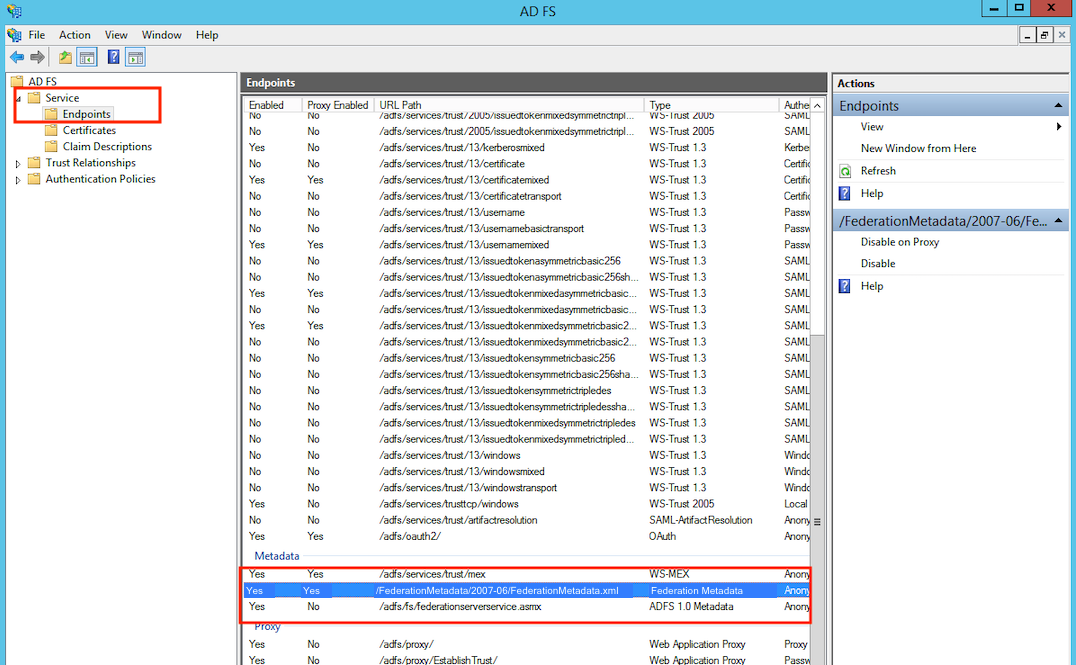Screen dimensions: 1076x665
Task: Click Help icon under FederationMetadata actions
Action: tap(845, 286)
